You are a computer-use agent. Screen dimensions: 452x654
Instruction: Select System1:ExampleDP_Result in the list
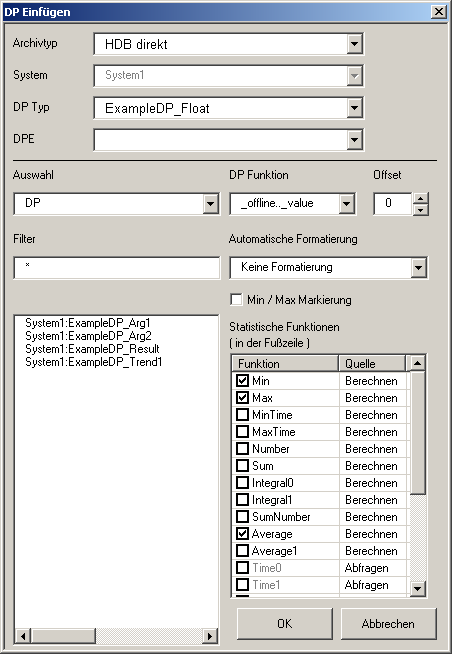(92, 349)
